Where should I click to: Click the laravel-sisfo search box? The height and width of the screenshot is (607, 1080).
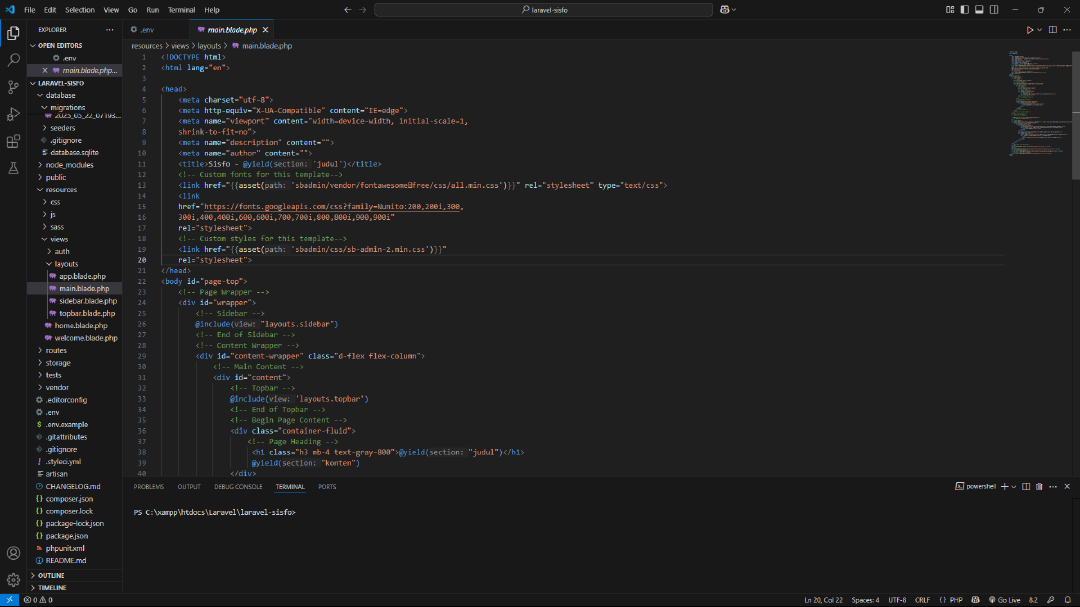(x=545, y=9)
